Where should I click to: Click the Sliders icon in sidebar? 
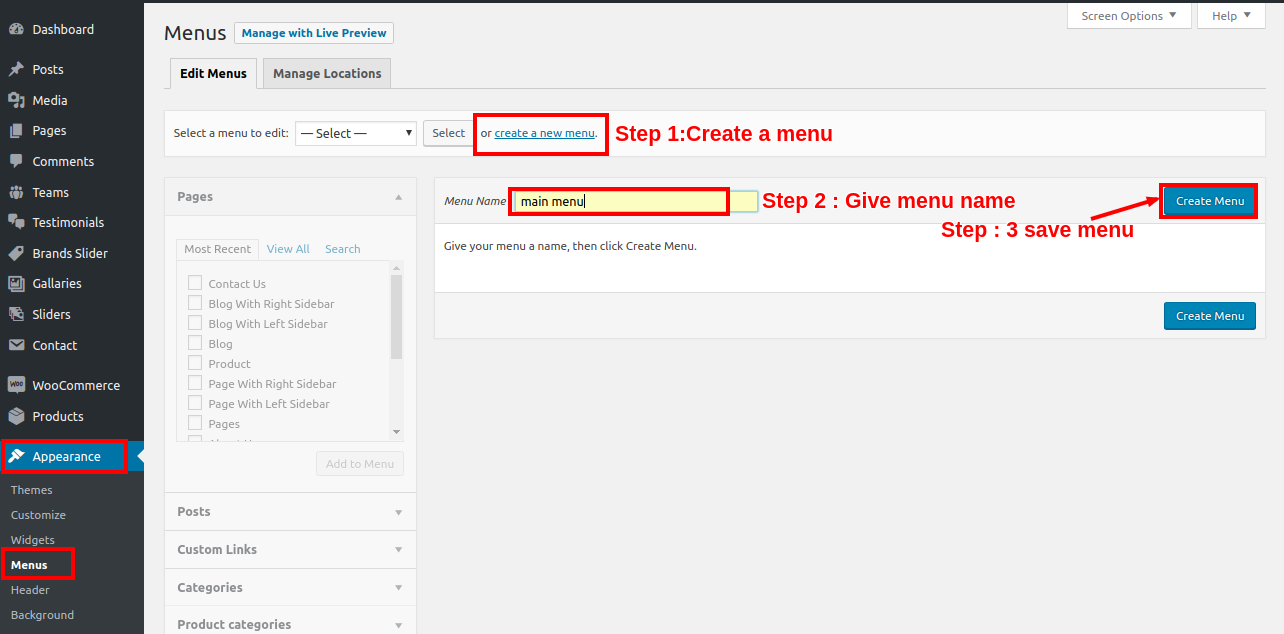[16, 314]
